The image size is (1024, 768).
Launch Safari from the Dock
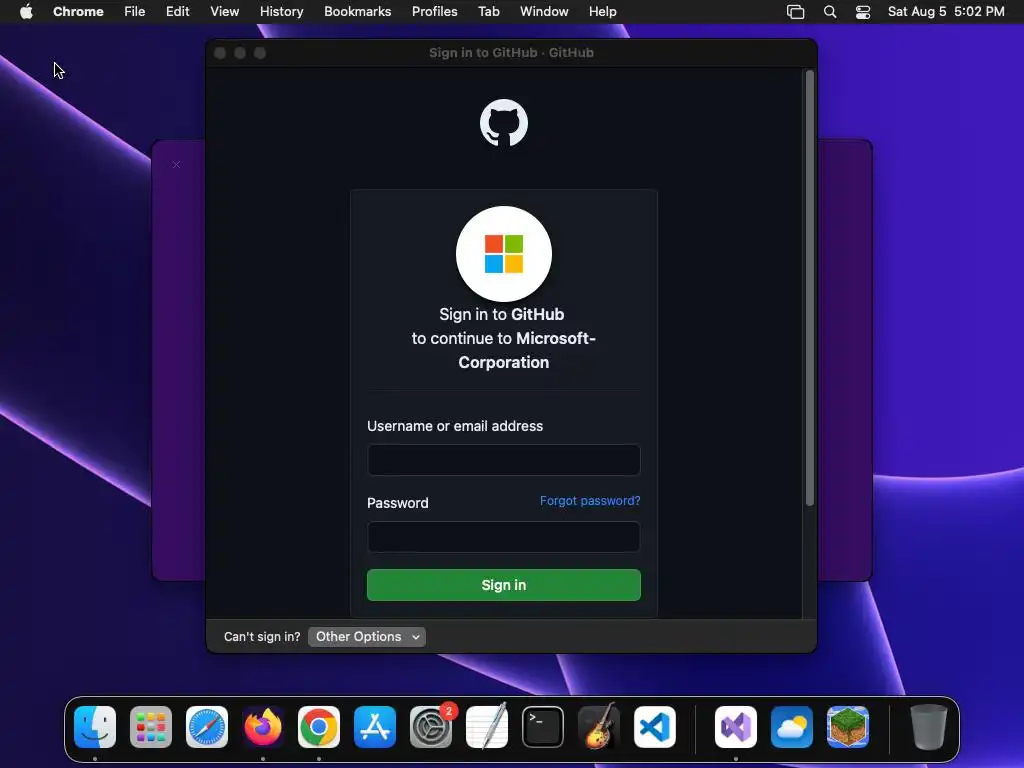207,727
